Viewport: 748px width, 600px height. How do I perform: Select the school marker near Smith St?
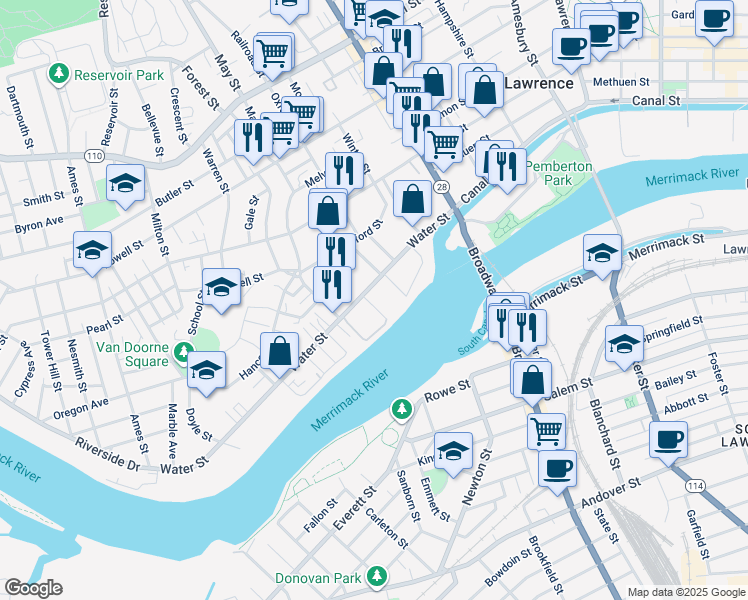pyautogui.click(x=125, y=184)
